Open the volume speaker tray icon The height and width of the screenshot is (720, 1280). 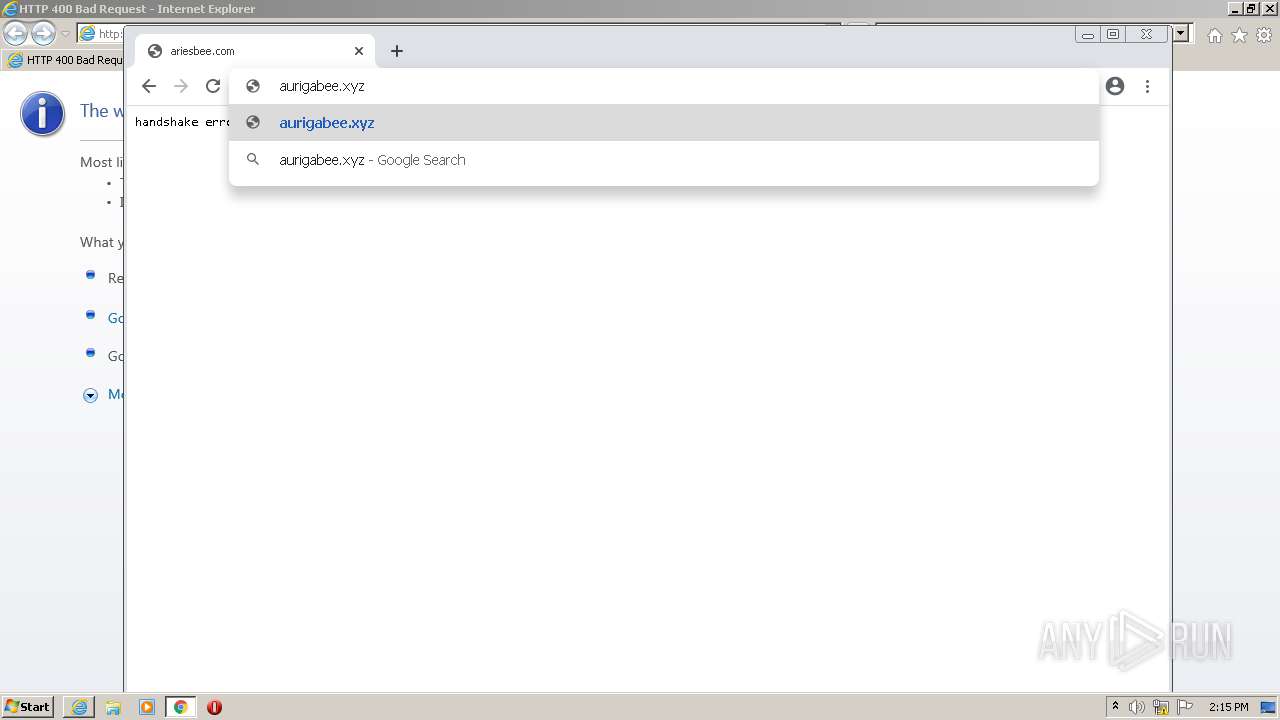click(1137, 707)
